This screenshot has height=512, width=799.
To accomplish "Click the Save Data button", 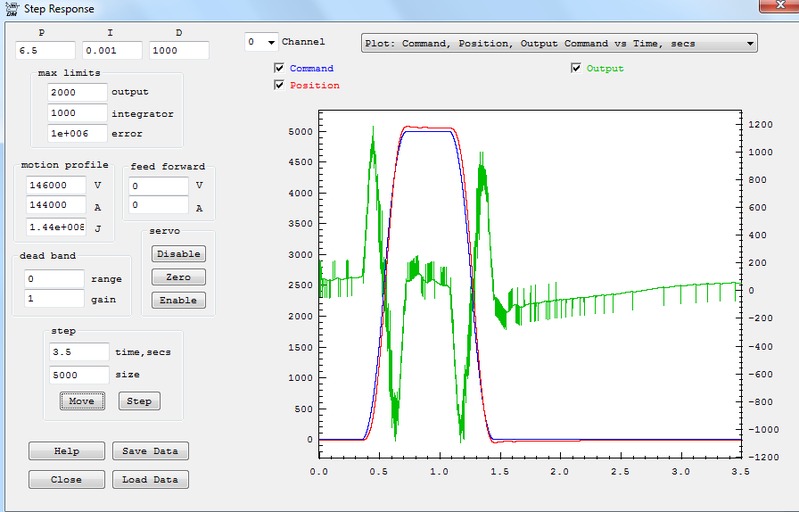I will (x=149, y=451).
